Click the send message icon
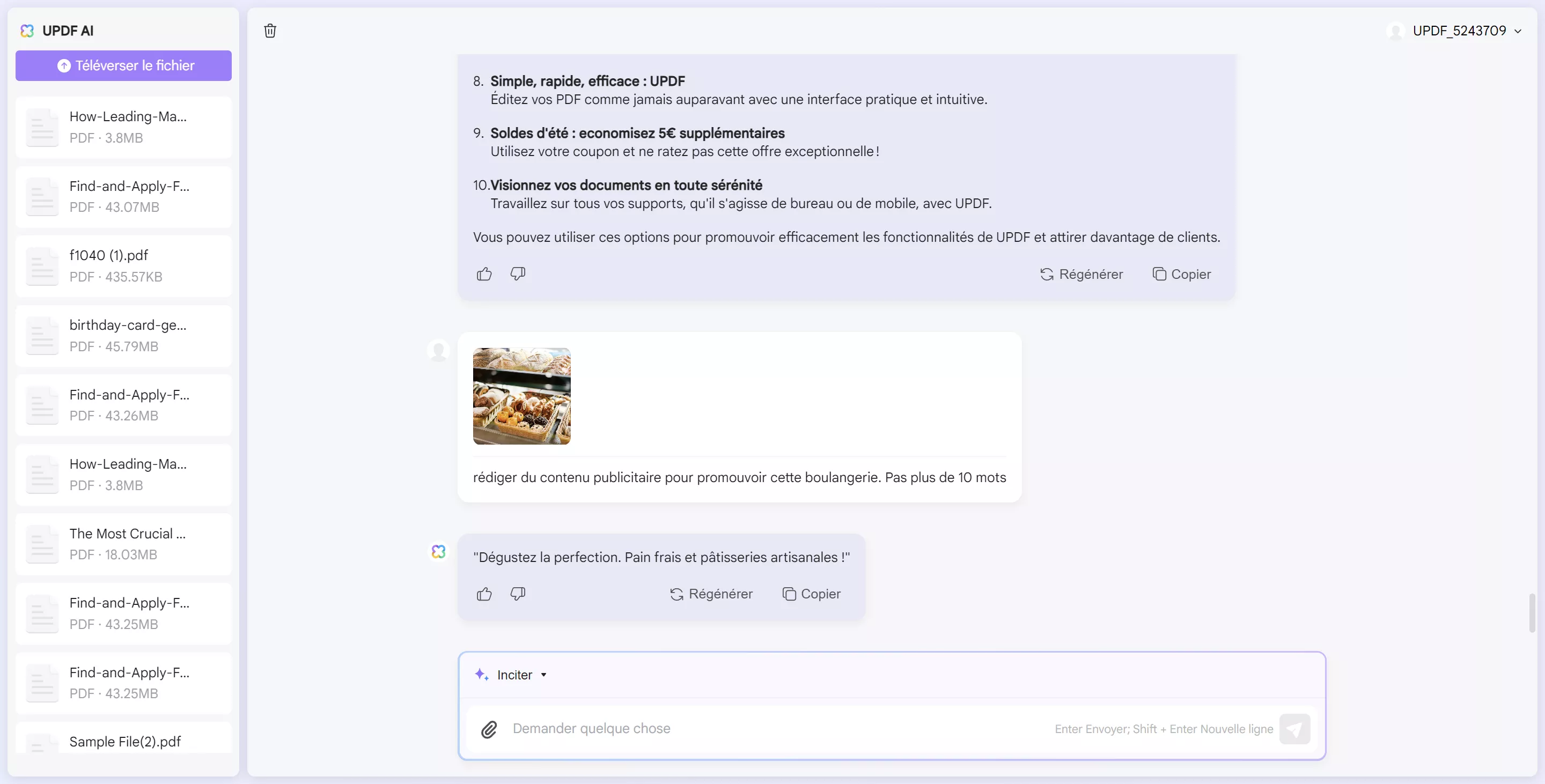1545x784 pixels. pyautogui.click(x=1296, y=729)
